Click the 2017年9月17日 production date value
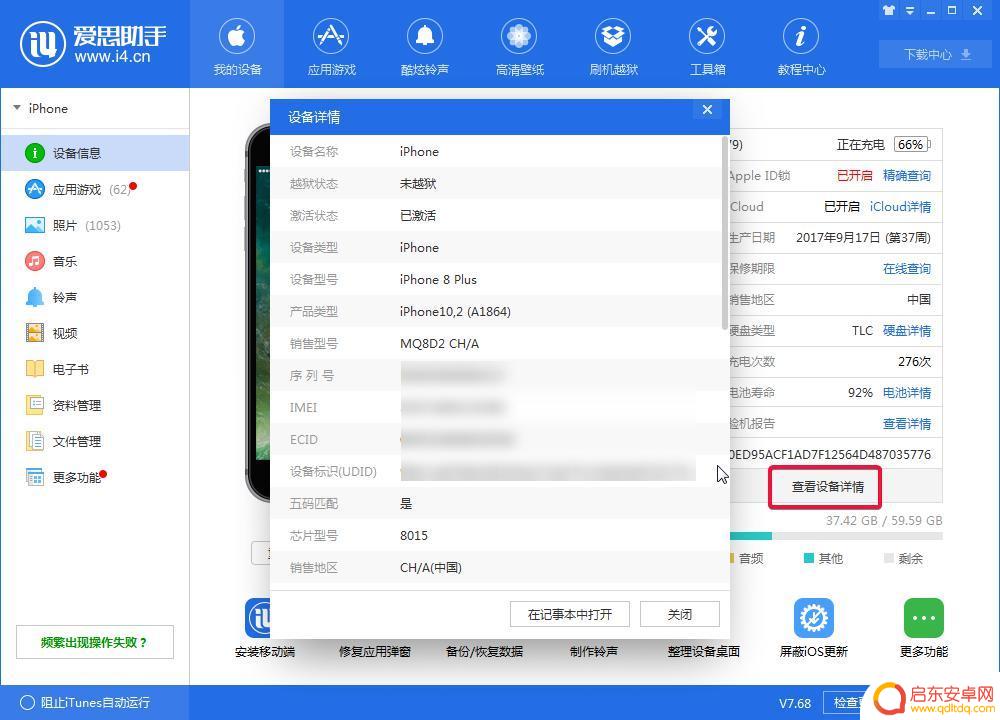Image resolution: width=1000 pixels, height=720 pixels. pos(863,237)
